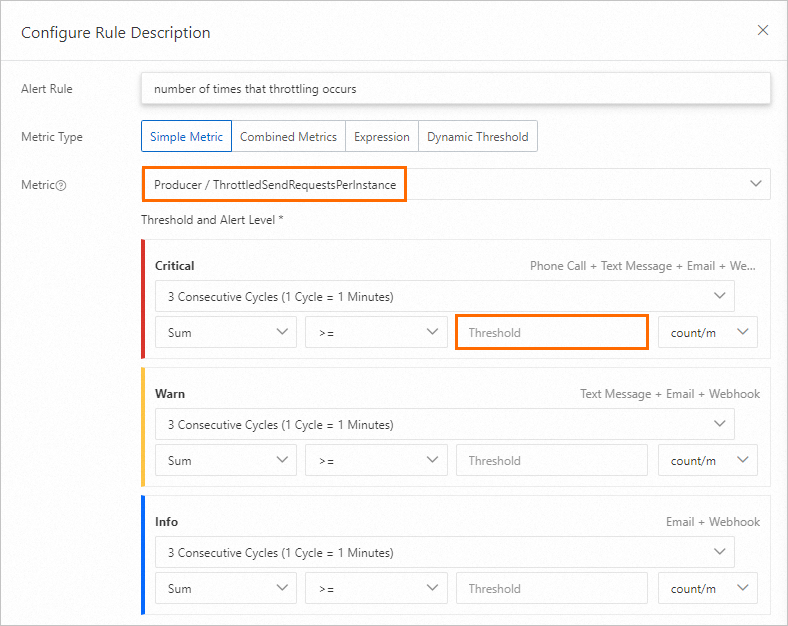Click the Info Threshold input field
The width and height of the screenshot is (788, 626).
[552, 589]
